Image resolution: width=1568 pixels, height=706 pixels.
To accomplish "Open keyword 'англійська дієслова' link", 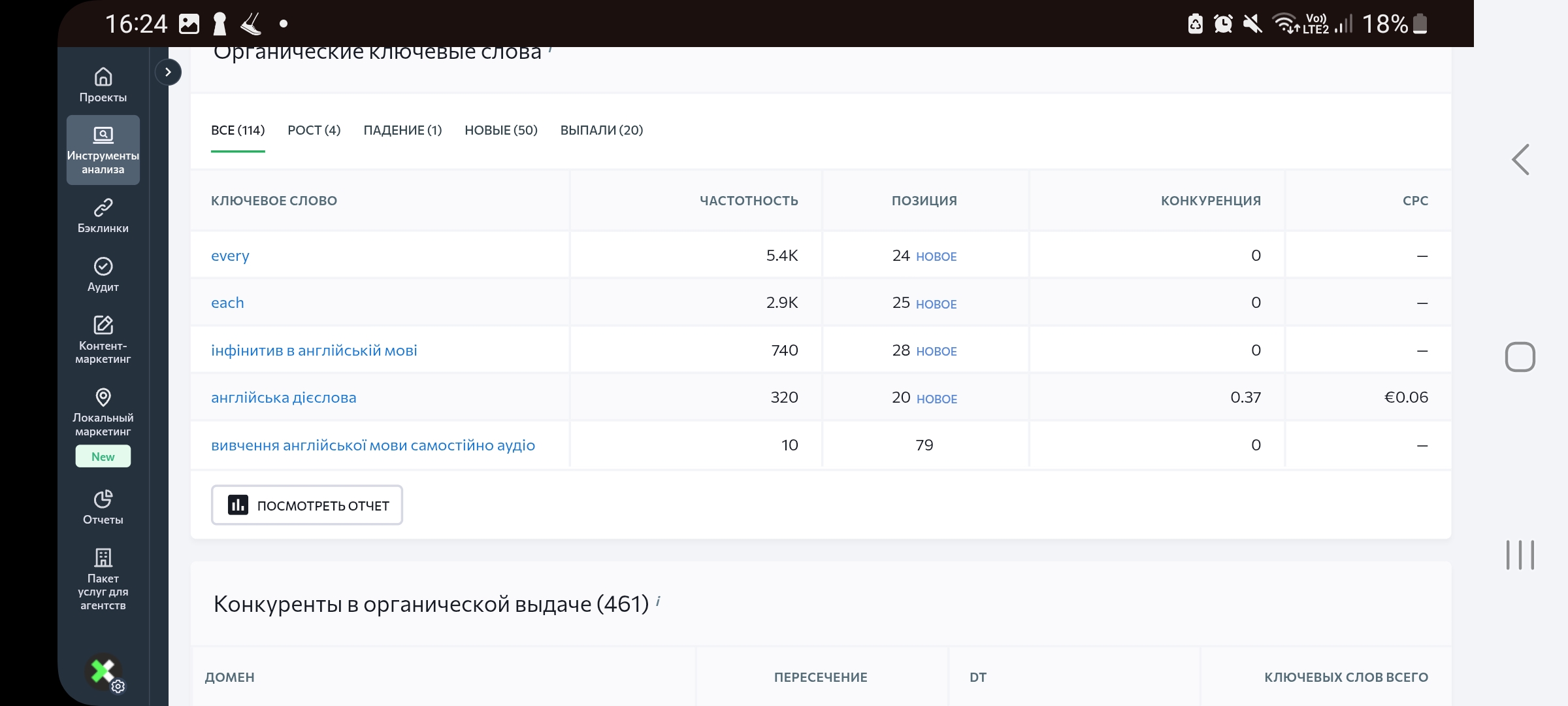I will [284, 397].
